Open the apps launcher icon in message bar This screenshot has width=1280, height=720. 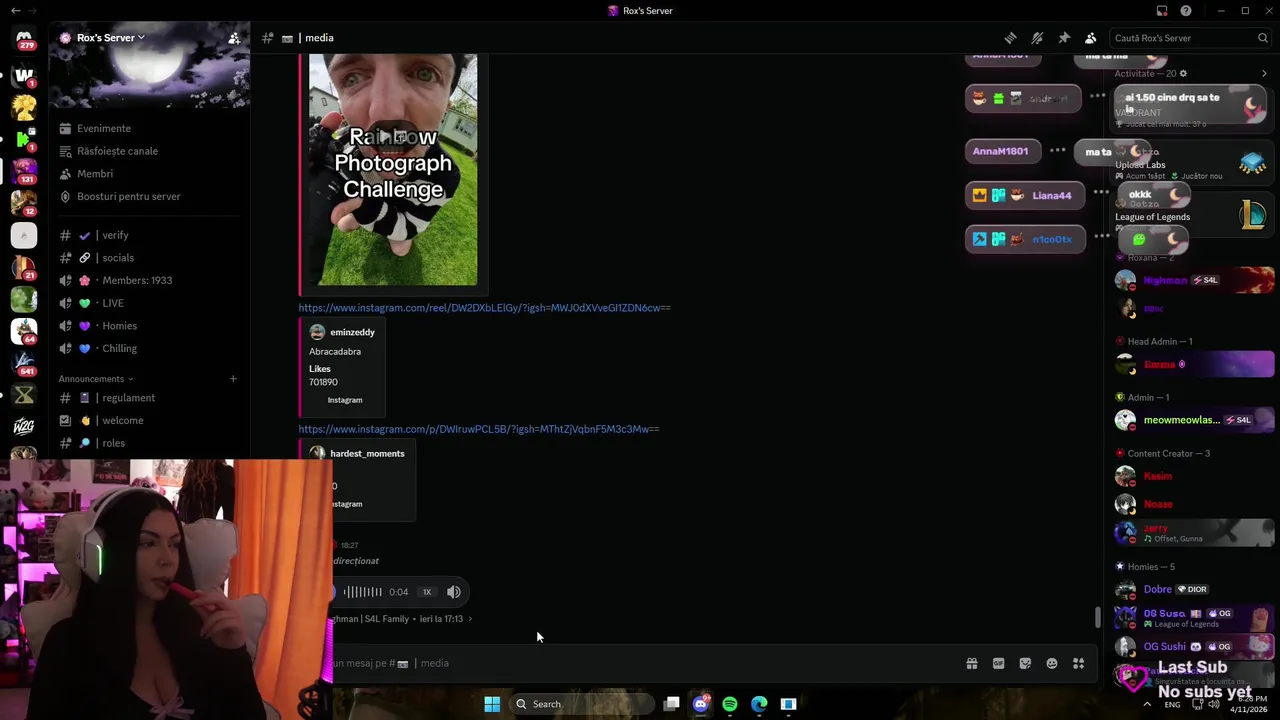click(x=1078, y=663)
